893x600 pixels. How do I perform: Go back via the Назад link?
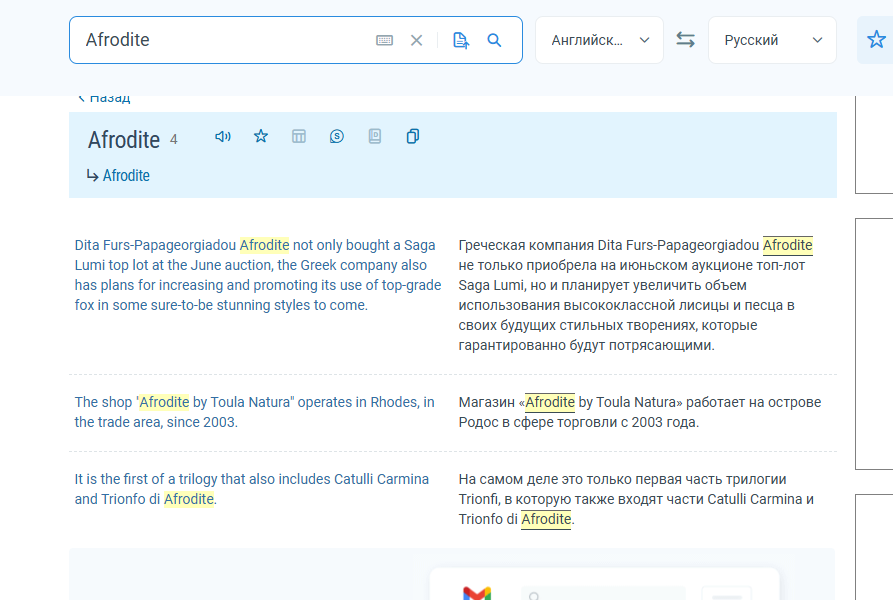(104, 98)
